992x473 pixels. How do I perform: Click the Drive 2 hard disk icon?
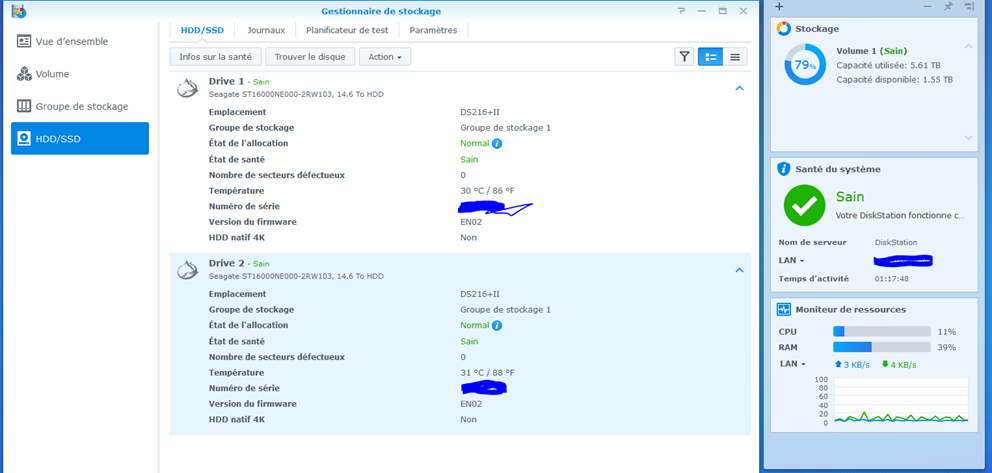pos(187,270)
